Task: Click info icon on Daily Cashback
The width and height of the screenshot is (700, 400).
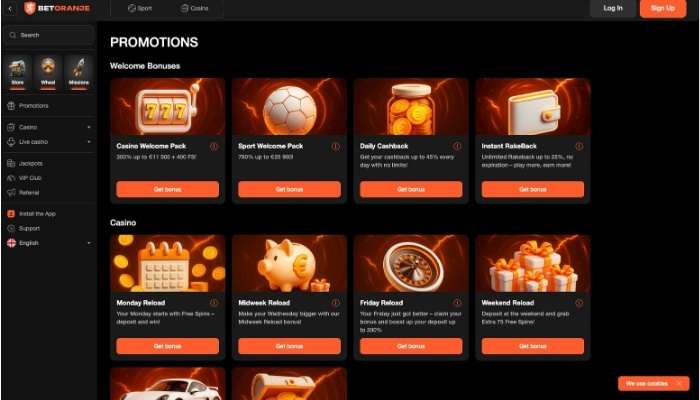Action: [457, 146]
